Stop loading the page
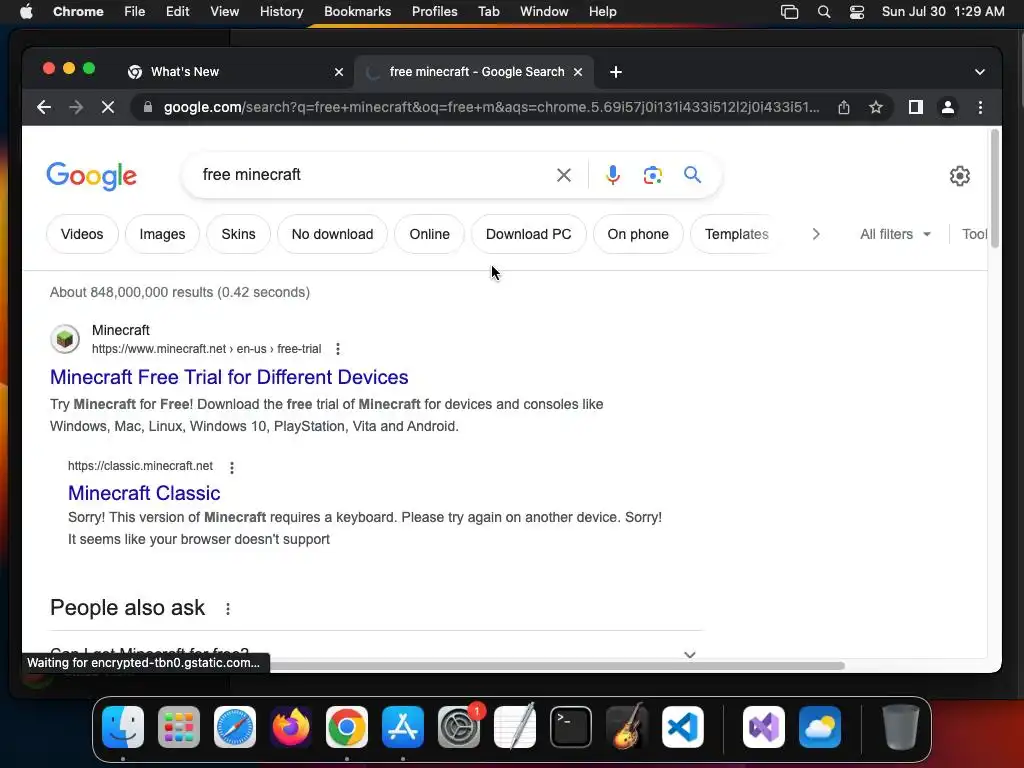The image size is (1024, 768). (x=108, y=107)
